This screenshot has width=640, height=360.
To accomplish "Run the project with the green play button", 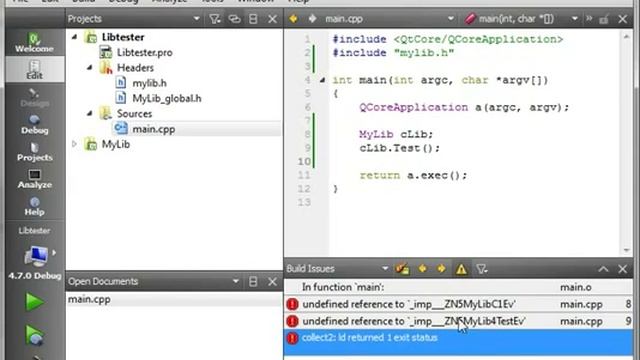I will click(34, 302).
